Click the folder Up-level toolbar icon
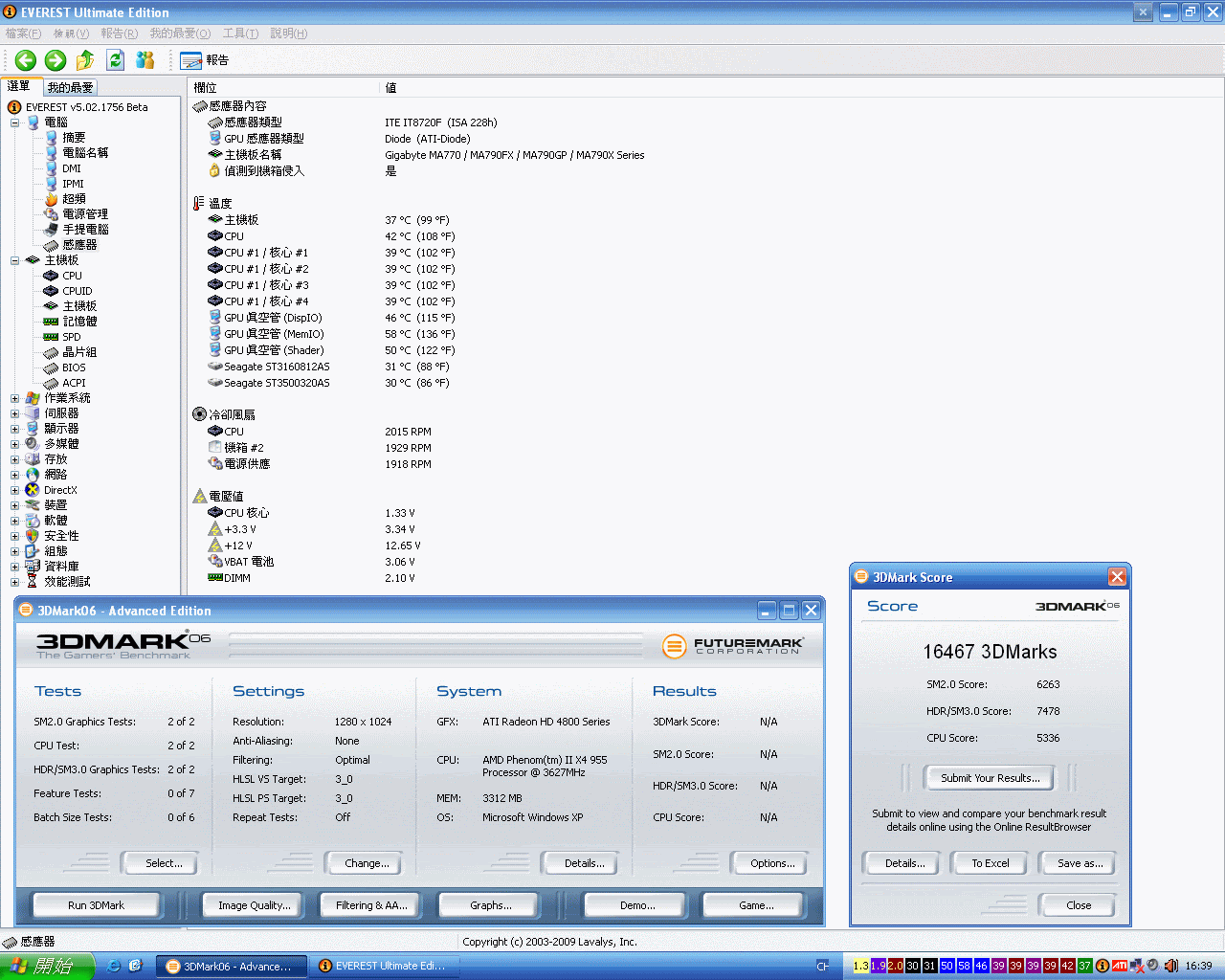The width and height of the screenshot is (1225, 980). tap(85, 60)
